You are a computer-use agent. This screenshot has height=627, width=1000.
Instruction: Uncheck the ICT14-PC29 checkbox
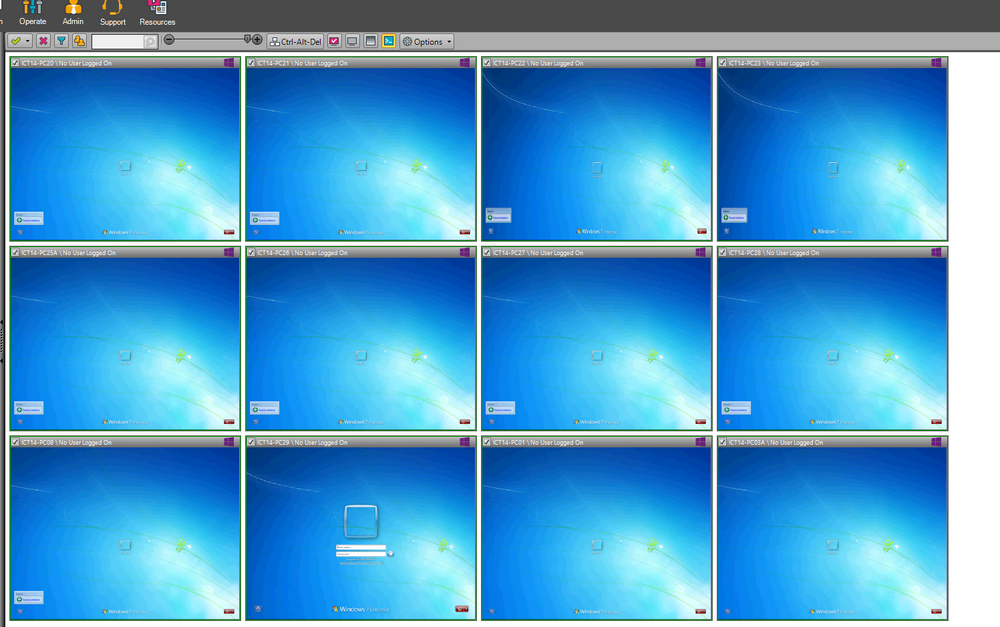251,442
